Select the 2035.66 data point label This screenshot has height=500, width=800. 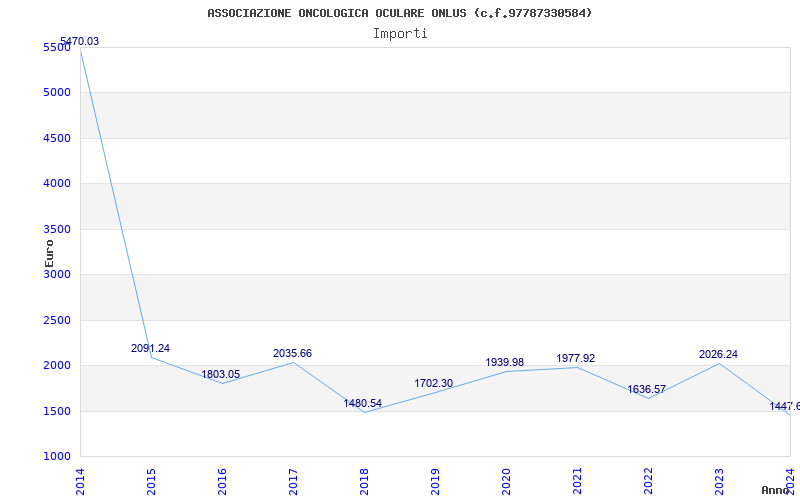click(x=292, y=354)
